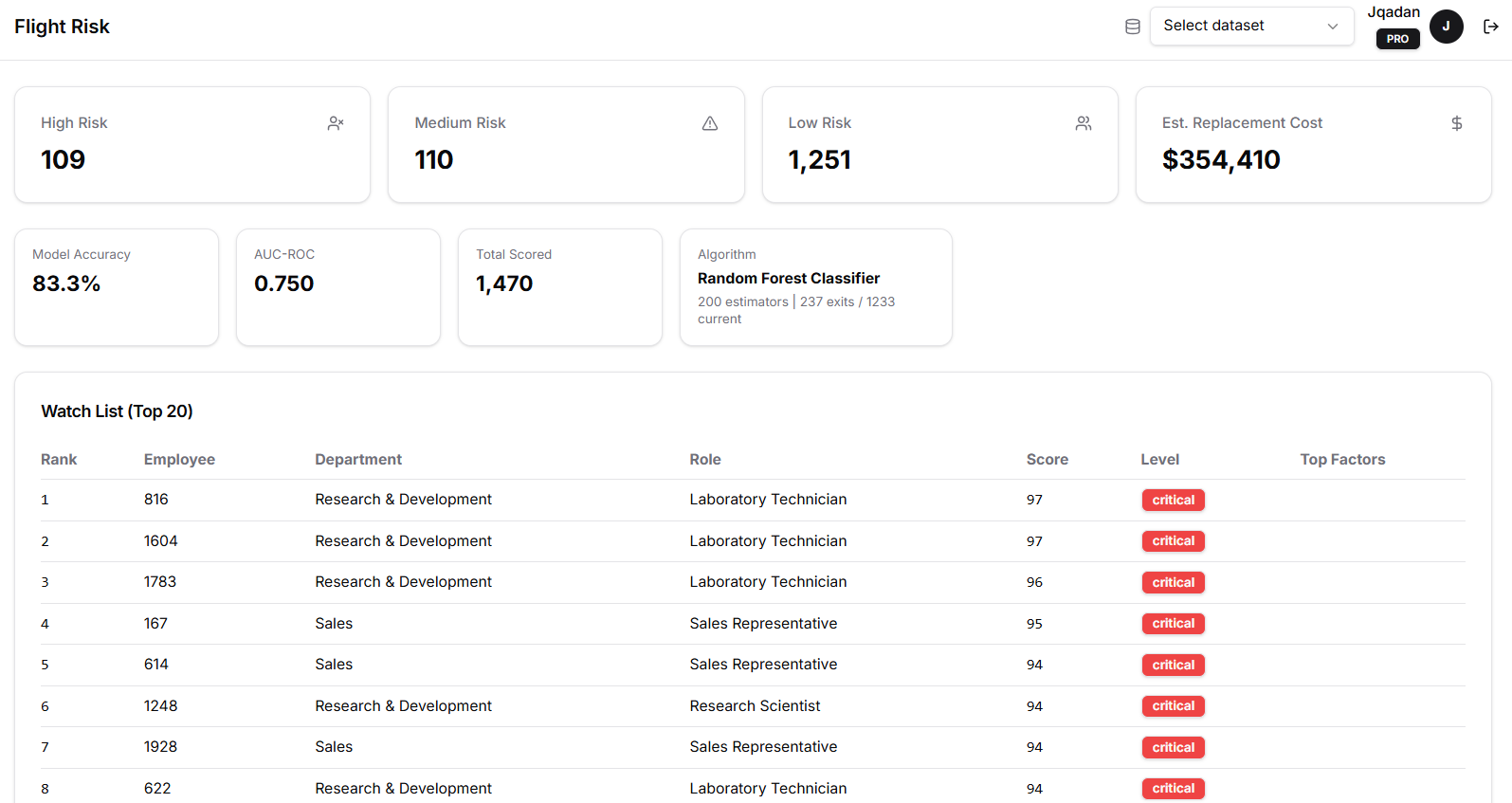Click critical badge for employee 1604
The width and height of the screenshot is (1512, 803).
click(x=1173, y=541)
